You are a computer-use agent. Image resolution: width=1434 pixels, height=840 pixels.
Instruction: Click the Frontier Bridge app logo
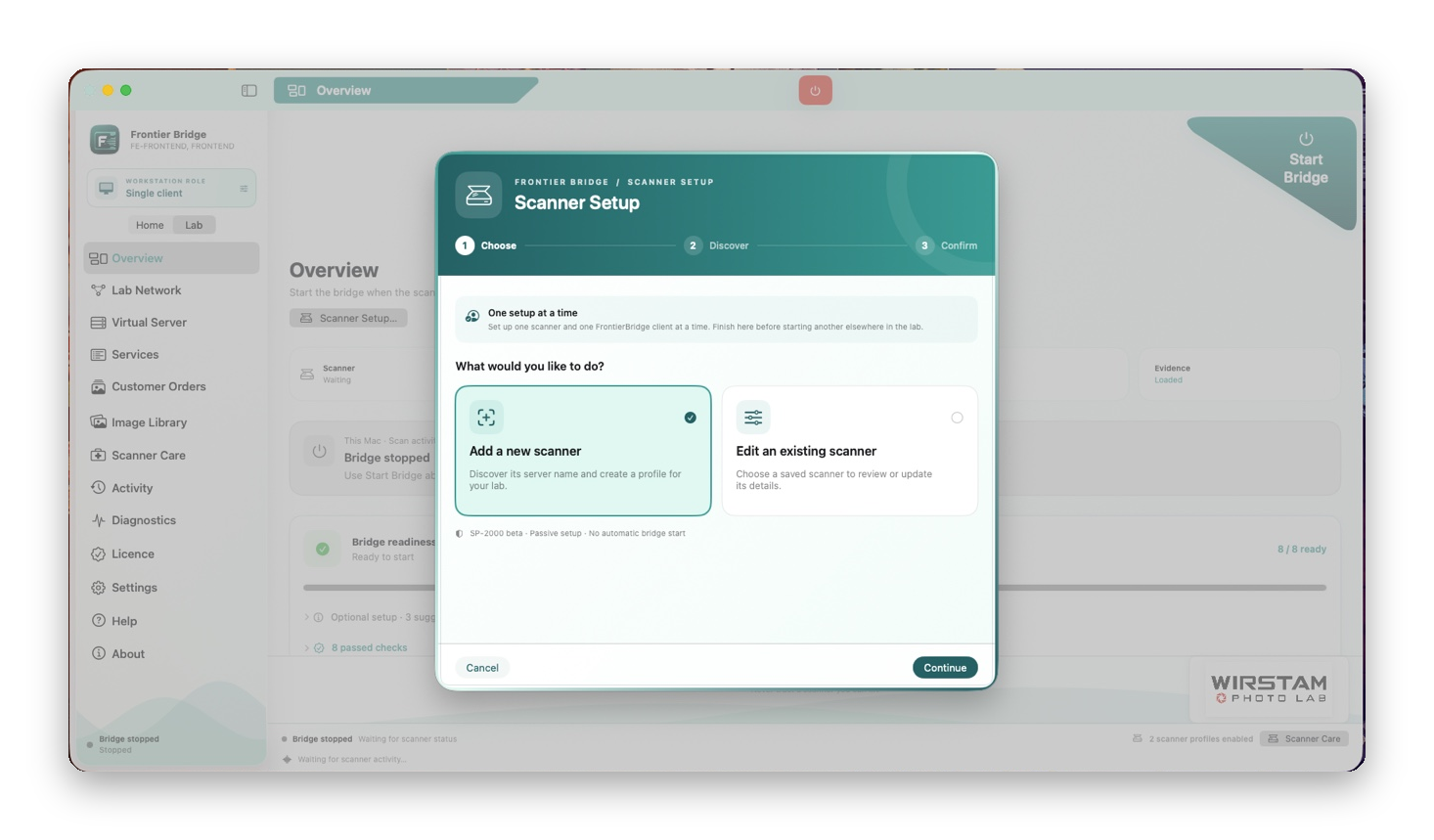105,140
